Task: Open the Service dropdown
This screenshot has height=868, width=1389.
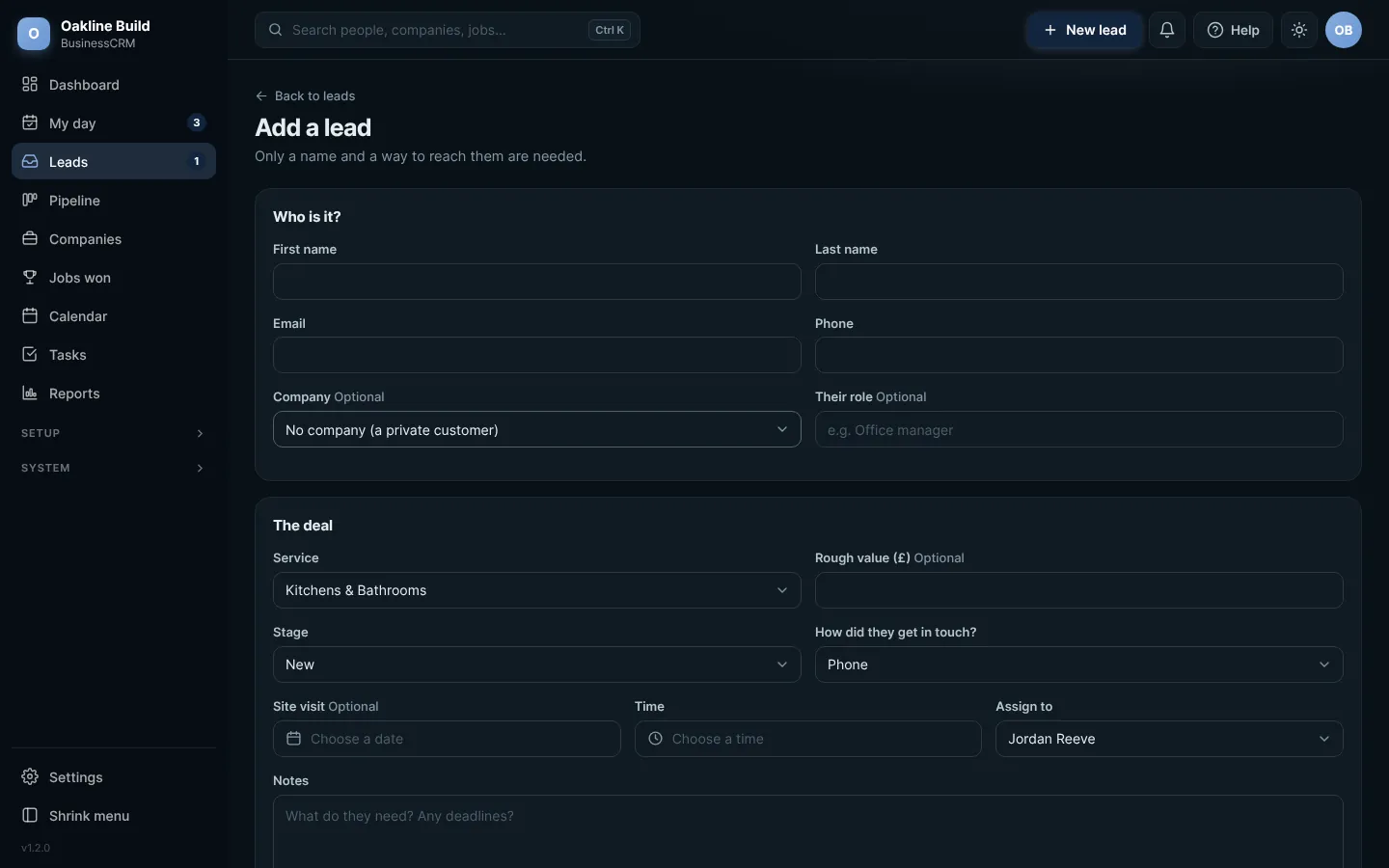Action: tap(537, 590)
